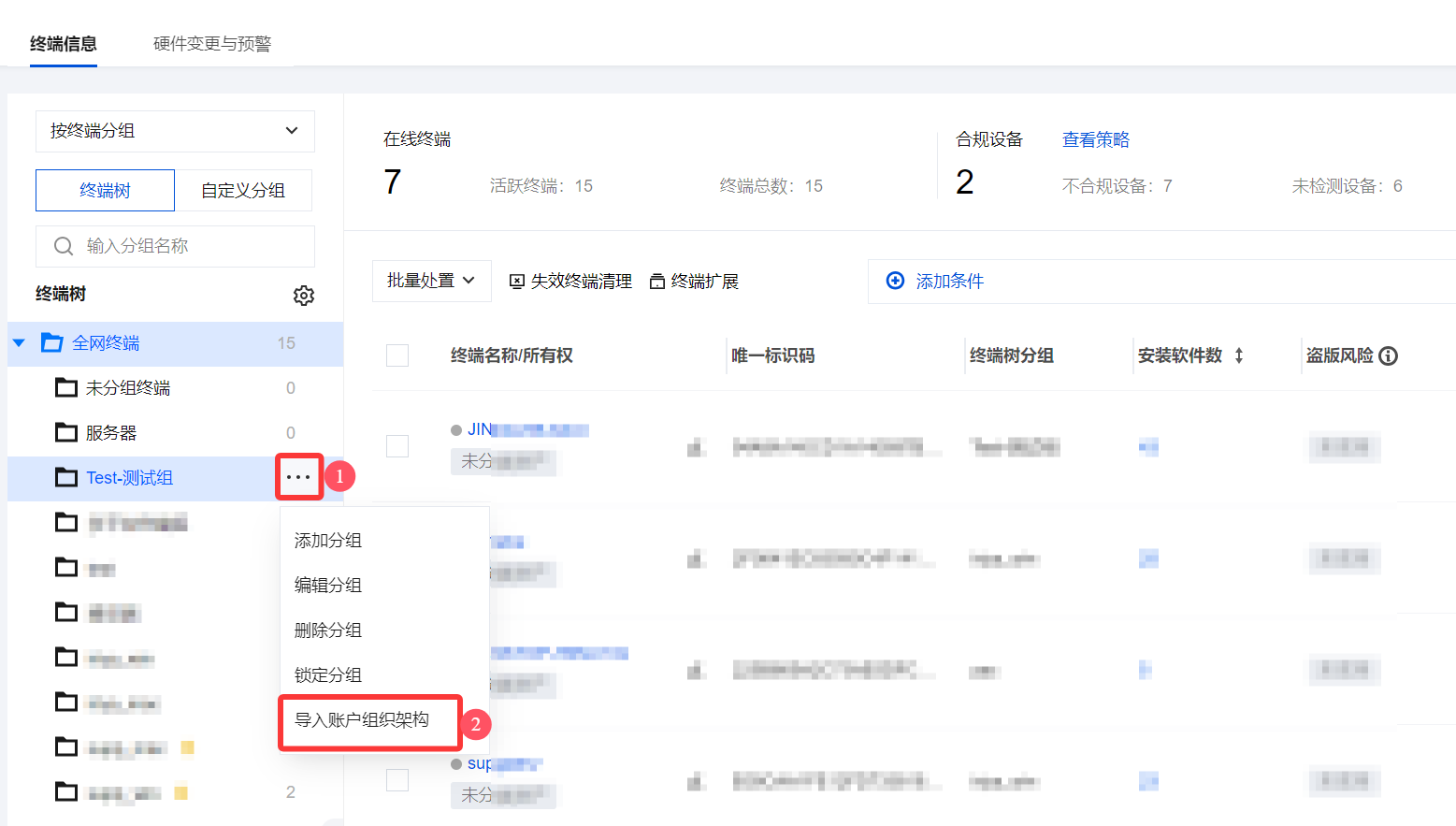Open the 查看策略 link
This screenshot has width=1456, height=826.
[x=1095, y=140]
